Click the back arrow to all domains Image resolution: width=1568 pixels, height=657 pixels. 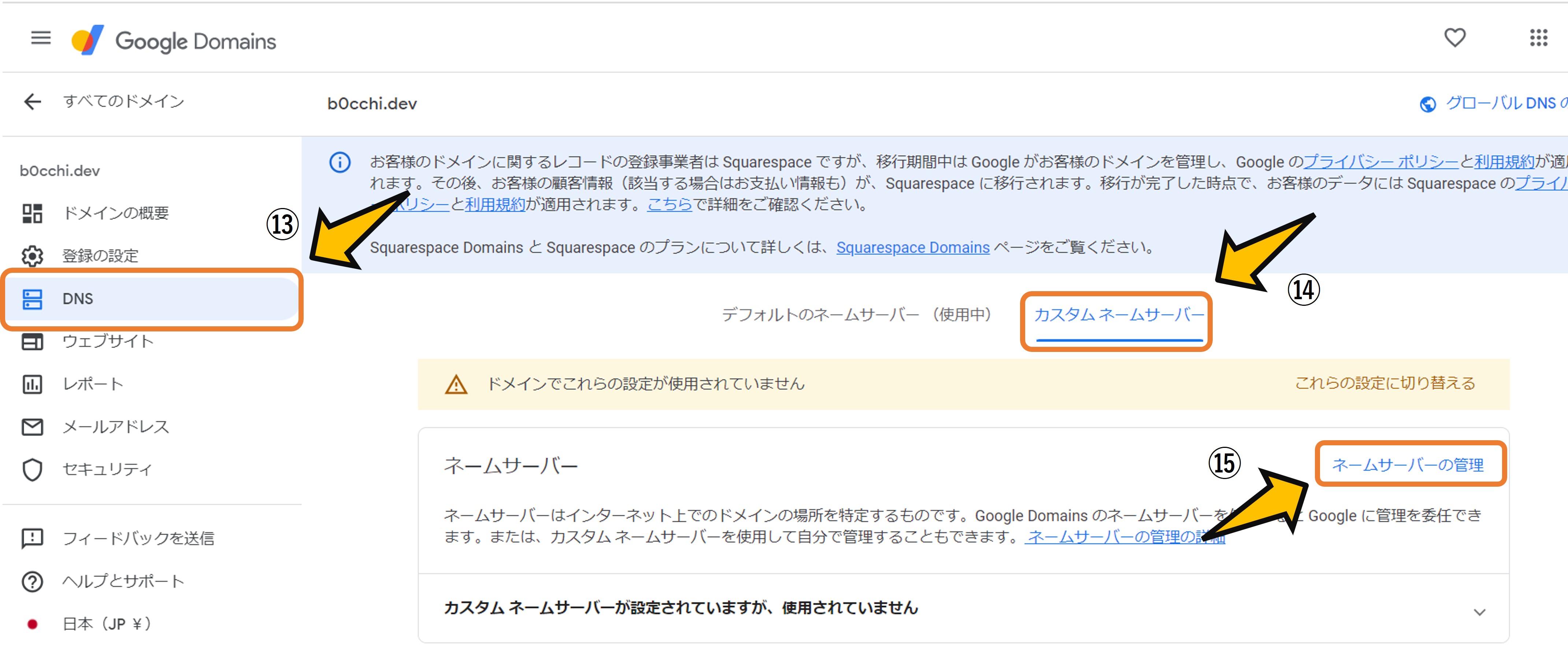point(32,101)
